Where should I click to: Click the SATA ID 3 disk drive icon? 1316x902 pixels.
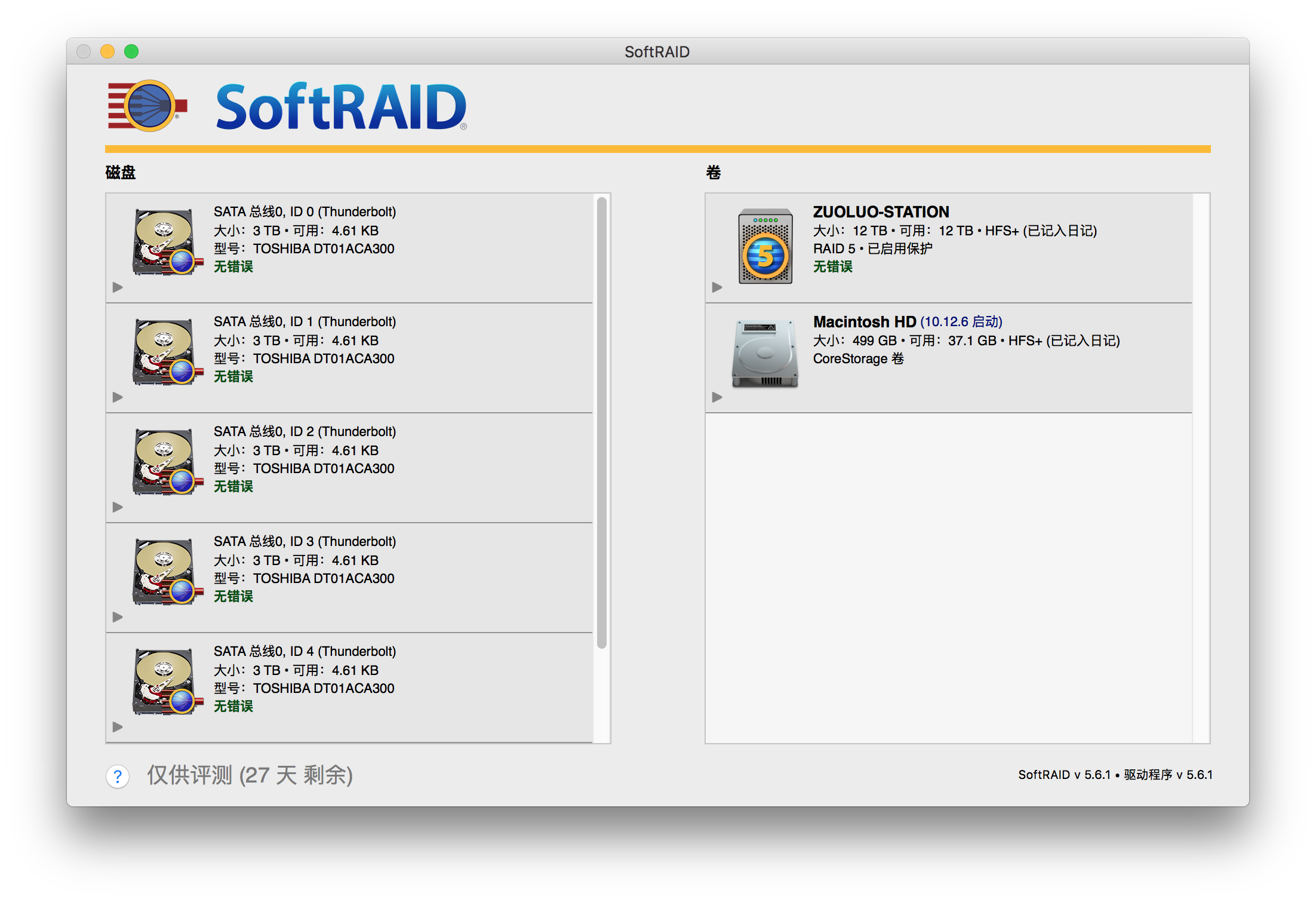click(x=165, y=572)
